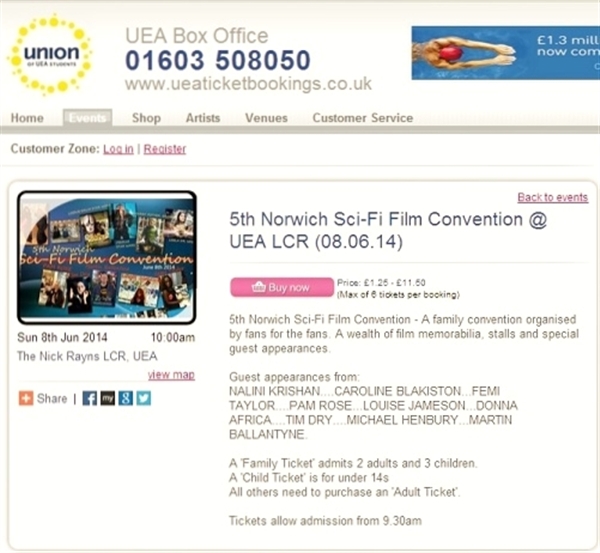Open Customer Service page

point(363,118)
